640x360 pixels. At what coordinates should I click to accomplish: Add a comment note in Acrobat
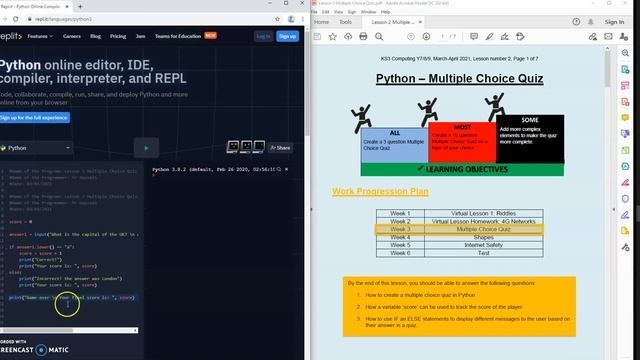(474, 37)
